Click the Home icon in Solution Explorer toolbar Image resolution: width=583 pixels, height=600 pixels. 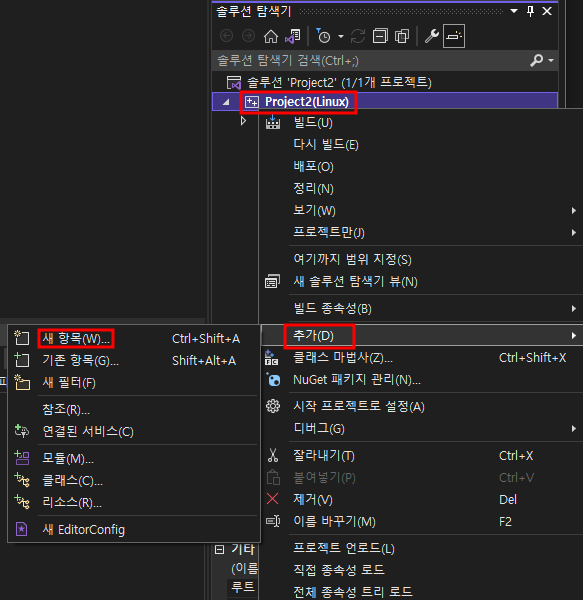(x=271, y=36)
